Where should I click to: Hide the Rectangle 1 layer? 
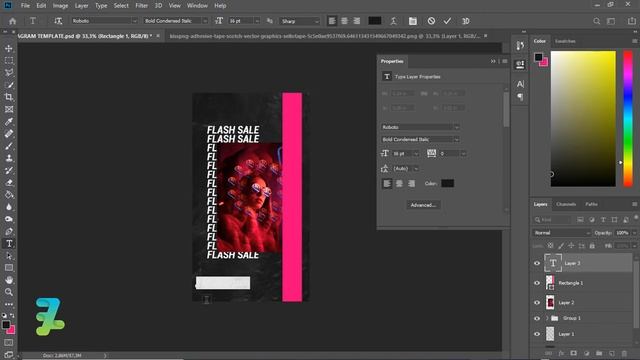click(x=537, y=283)
